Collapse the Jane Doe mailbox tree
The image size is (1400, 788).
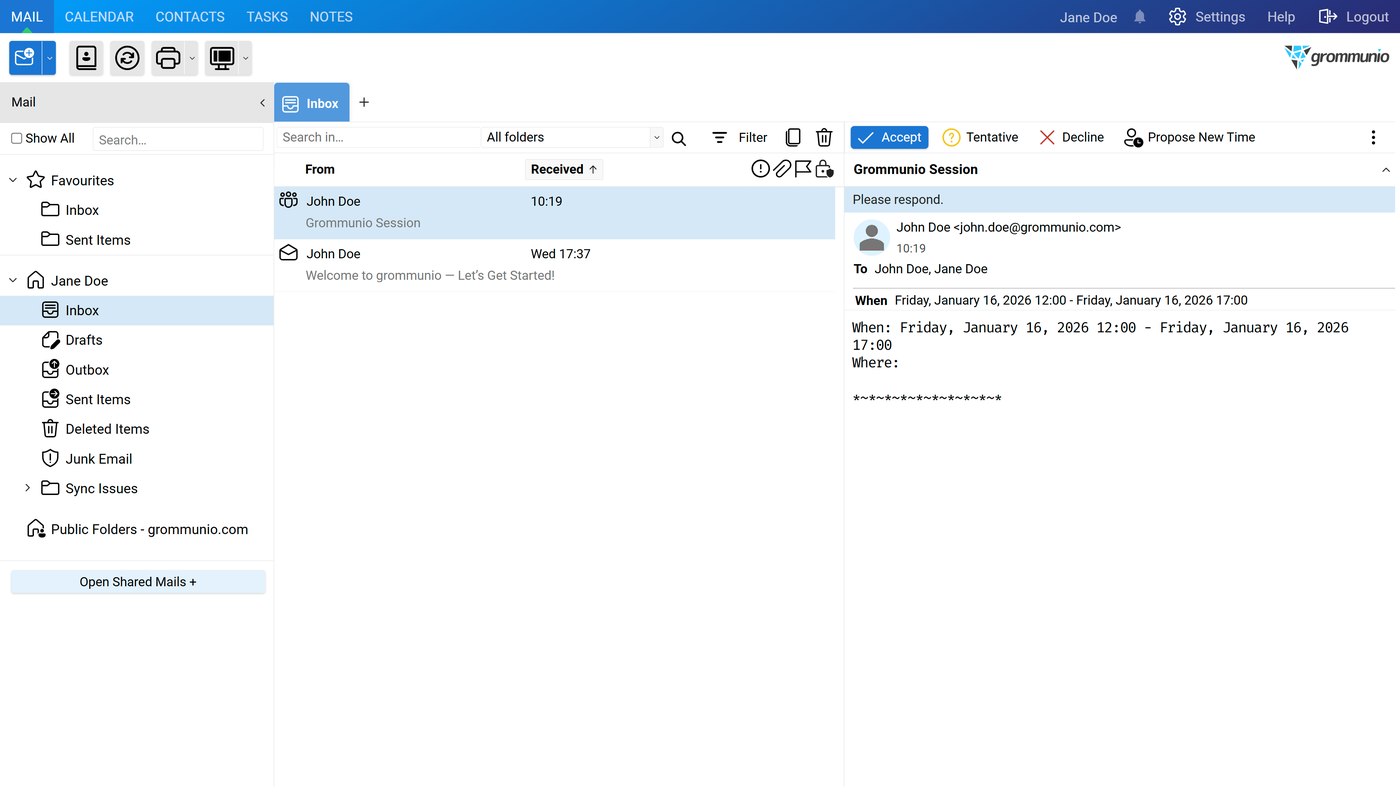pyautogui.click(x=13, y=281)
